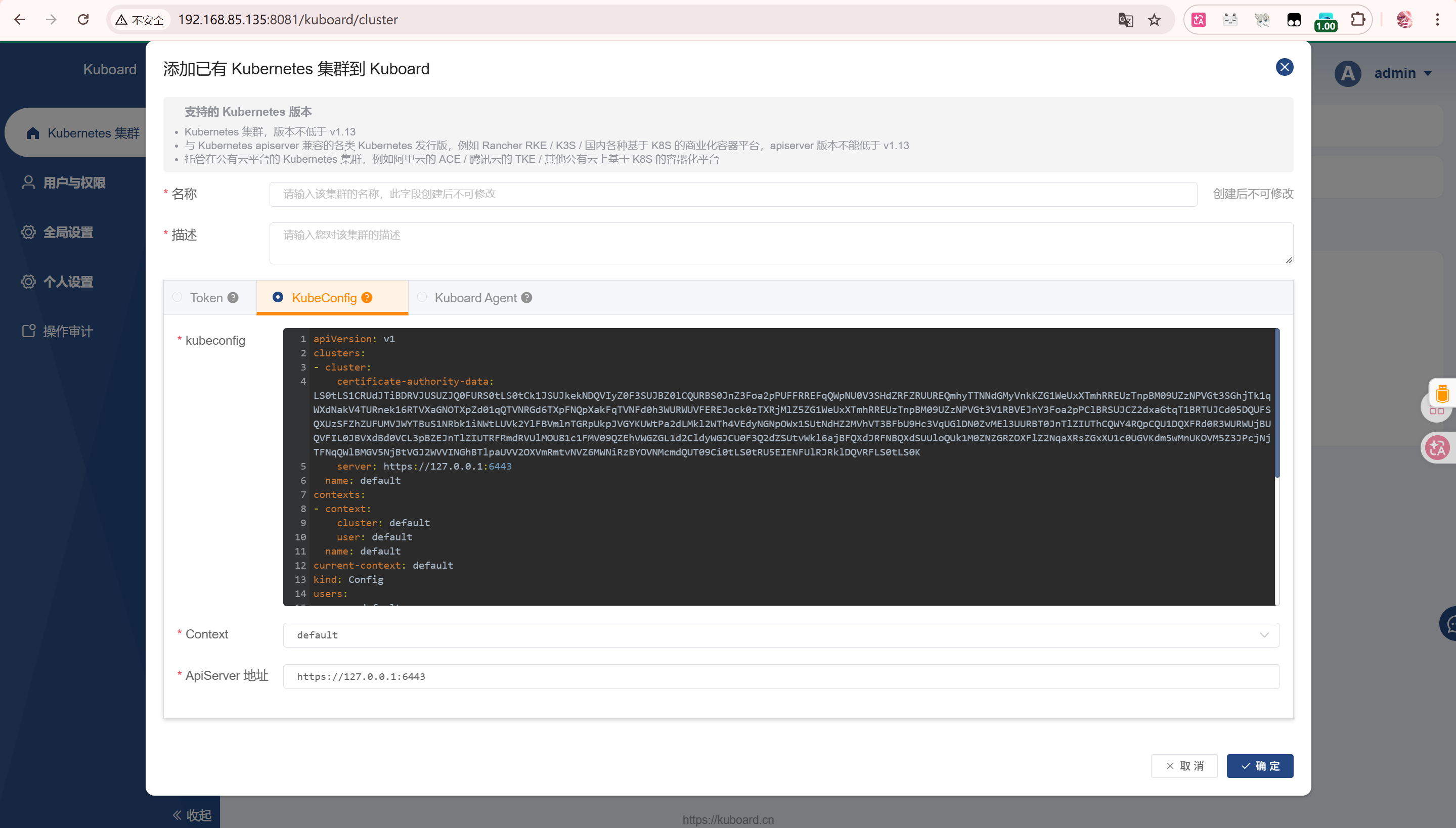This screenshot has width=1456, height=828.
Task: Open Chrome three-dot menu
Action: tap(1437, 20)
